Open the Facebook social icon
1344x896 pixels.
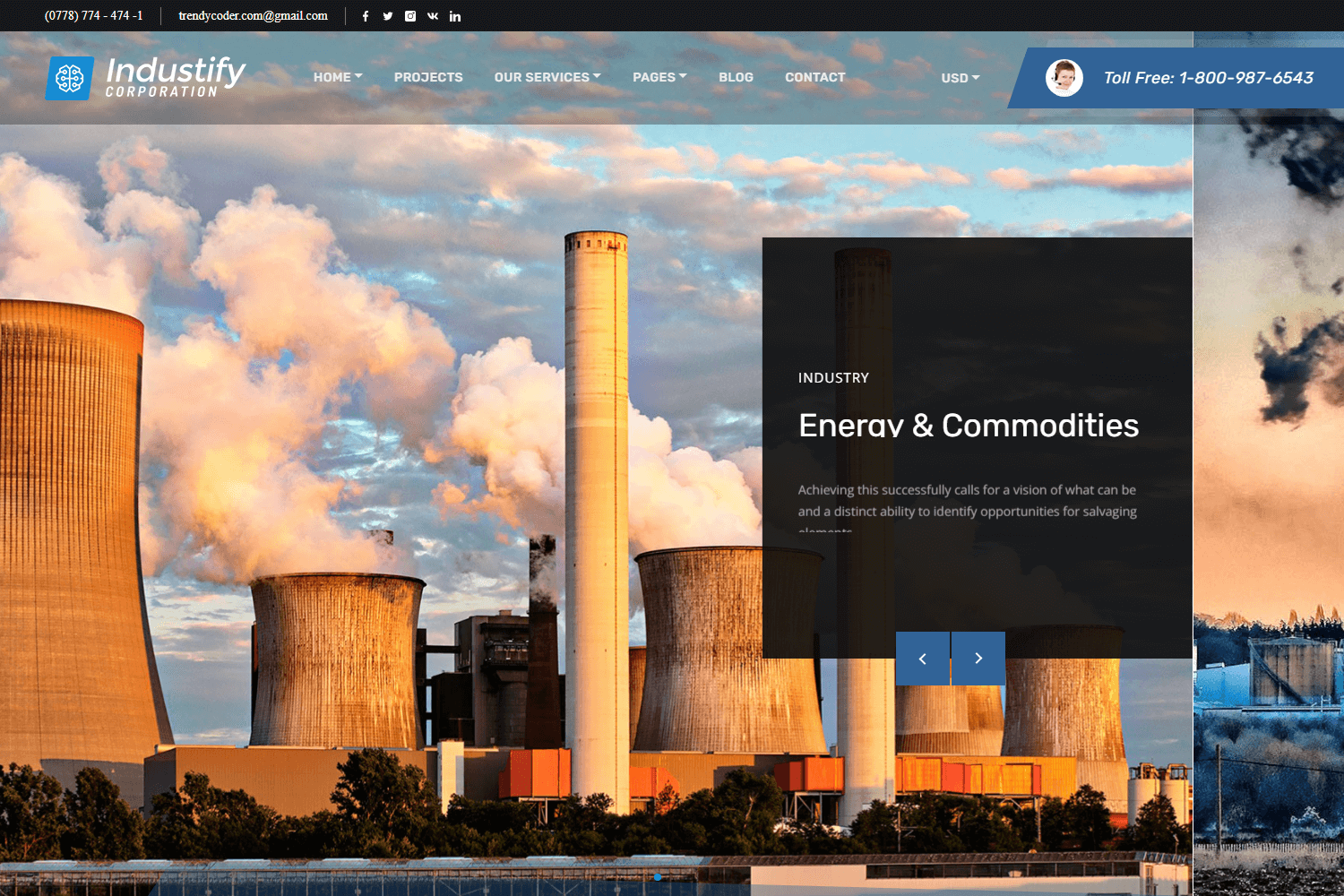tap(365, 15)
